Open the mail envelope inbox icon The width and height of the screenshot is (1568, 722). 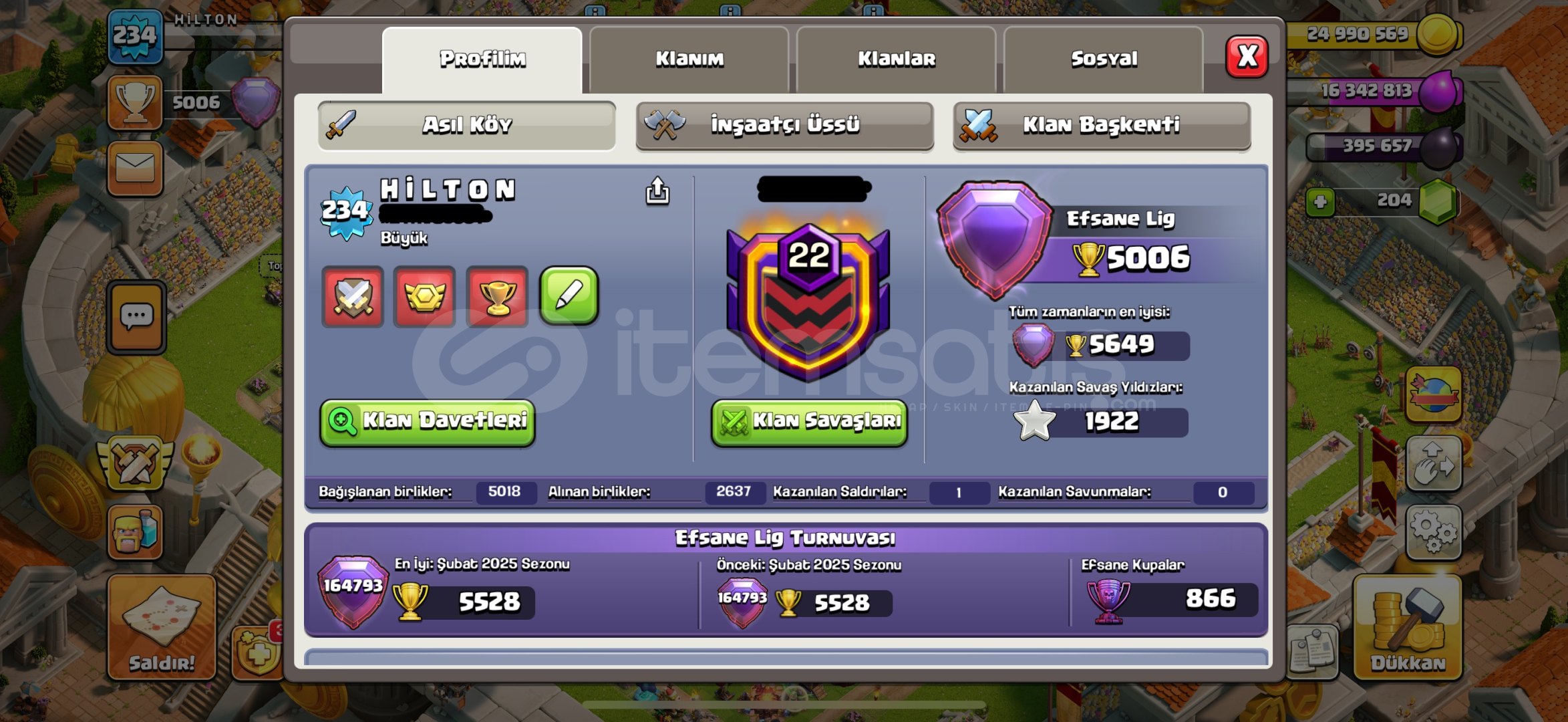135,168
